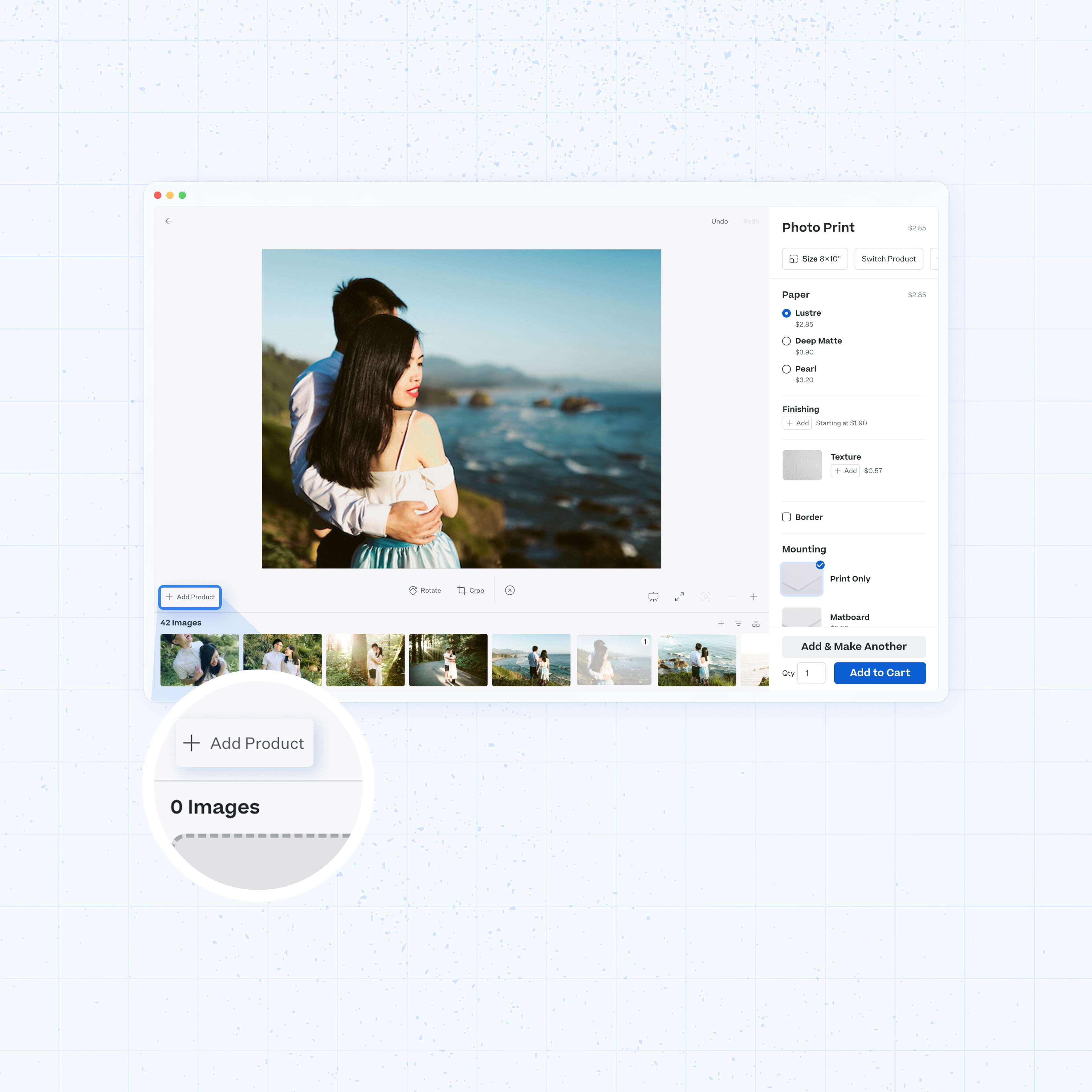Add Texture option for $0.57
Image resolution: width=1092 pixels, height=1092 pixels.
click(x=845, y=471)
